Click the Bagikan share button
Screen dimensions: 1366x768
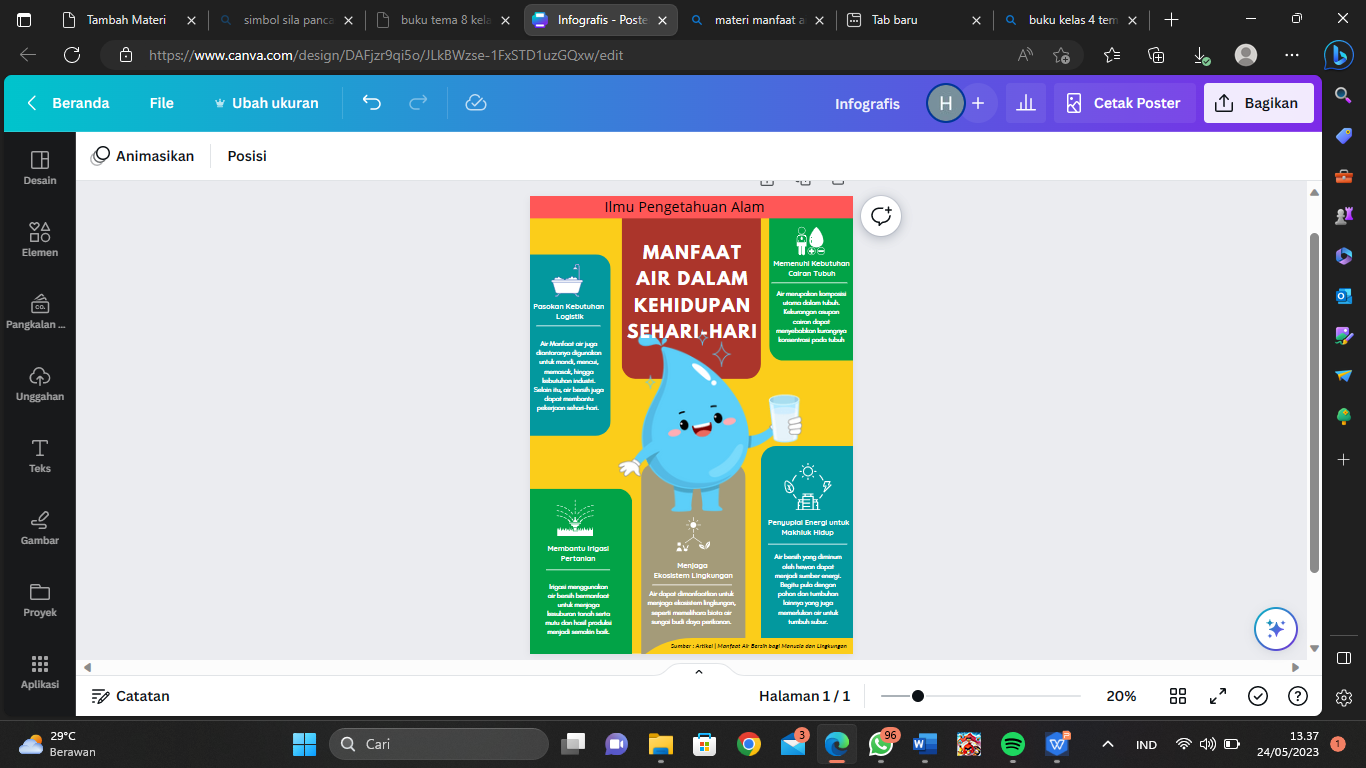tap(1258, 103)
